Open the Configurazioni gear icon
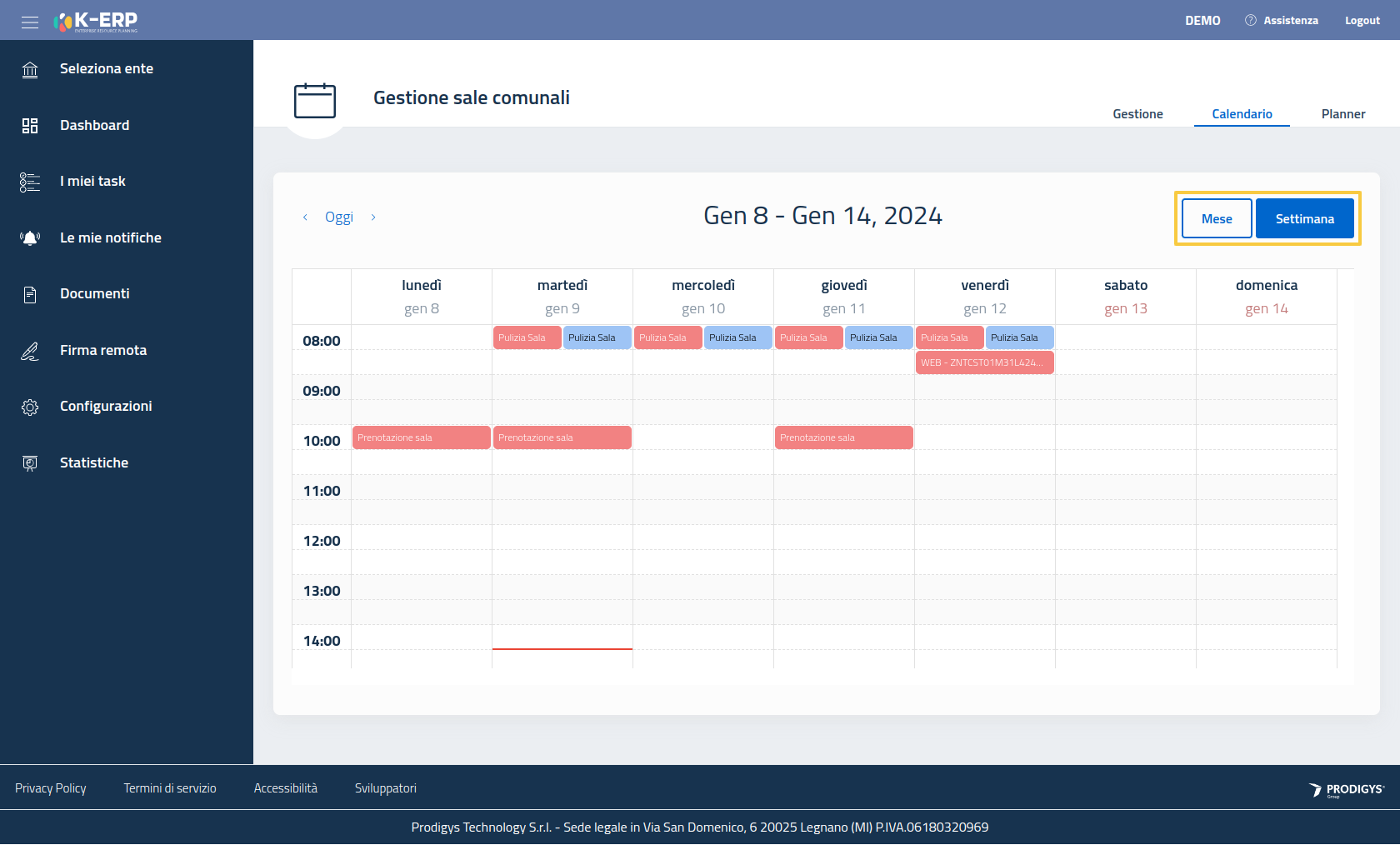1400x845 pixels. 30,407
